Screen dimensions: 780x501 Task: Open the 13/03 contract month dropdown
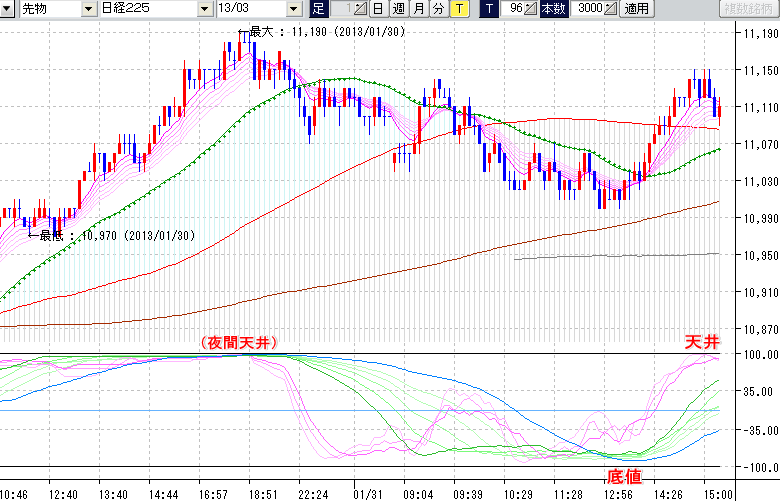[x=293, y=9]
